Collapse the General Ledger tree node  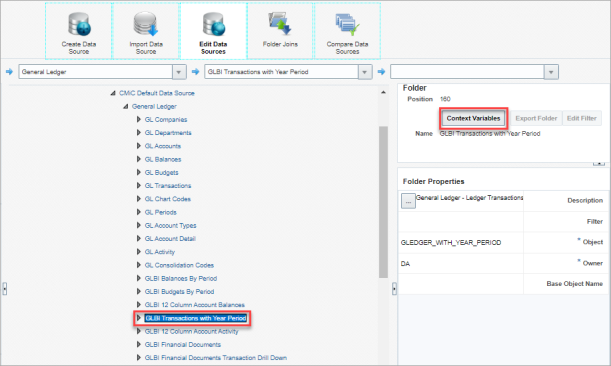coord(125,106)
